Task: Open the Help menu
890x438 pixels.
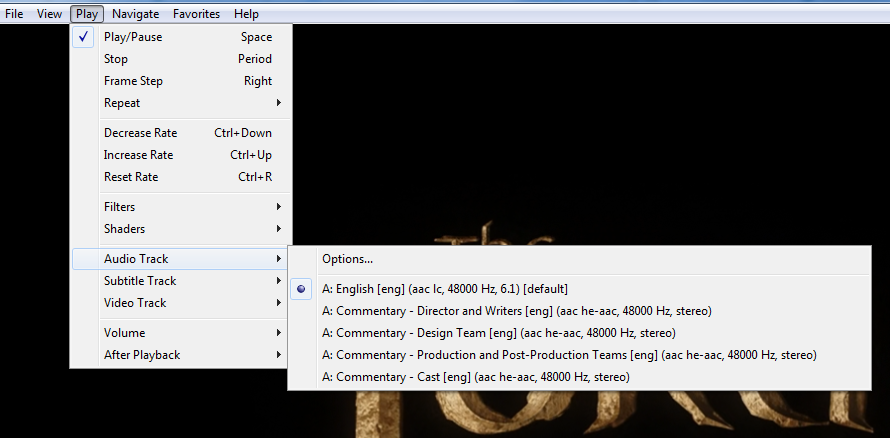Action: tap(246, 14)
